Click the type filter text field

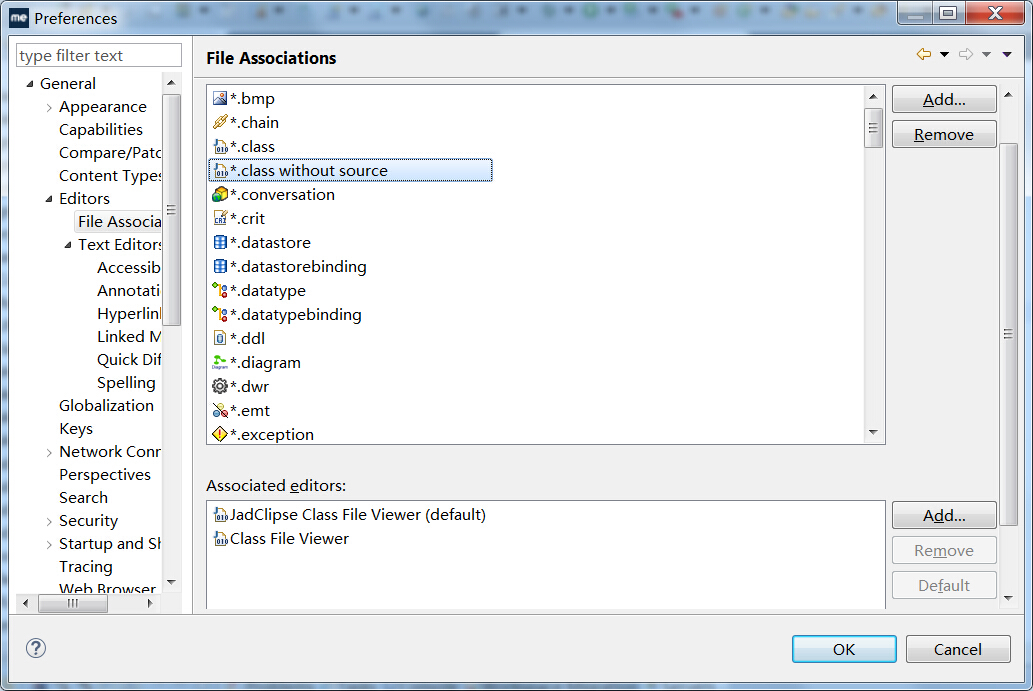pyautogui.click(x=100, y=56)
